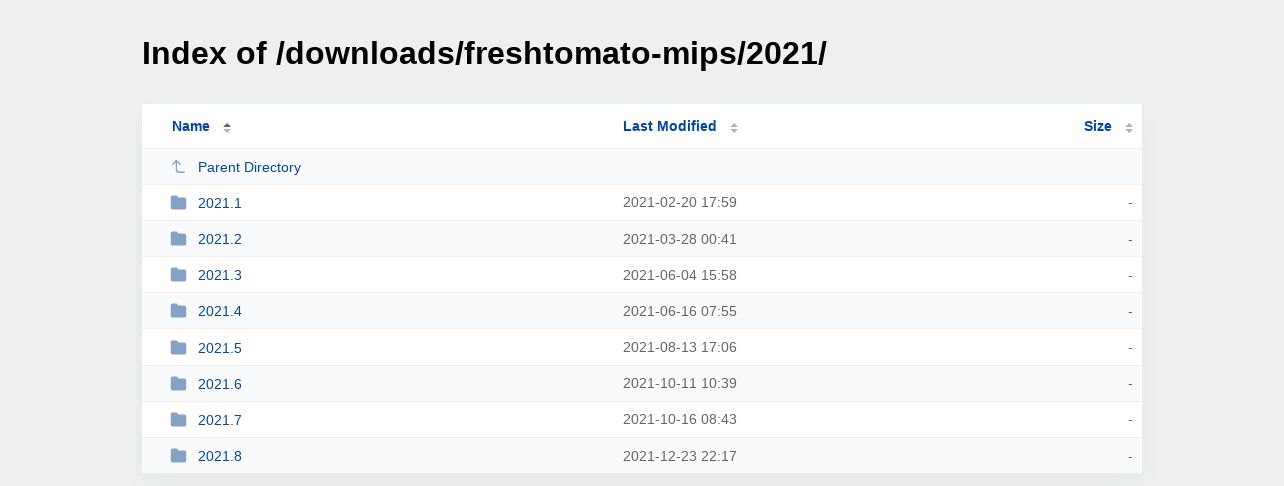The image size is (1284, 486).
Task: Click the 2021.5 row folder icon
Action: pos(178,348)
